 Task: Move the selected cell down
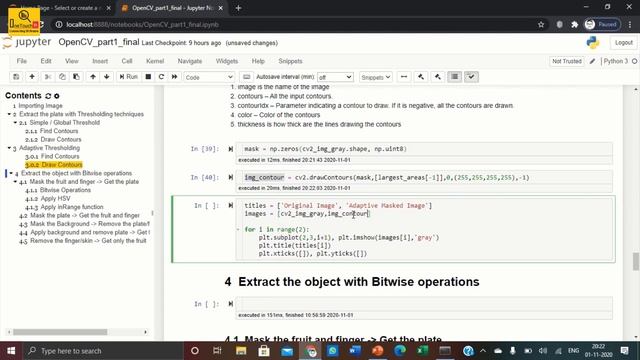point(107,77)
